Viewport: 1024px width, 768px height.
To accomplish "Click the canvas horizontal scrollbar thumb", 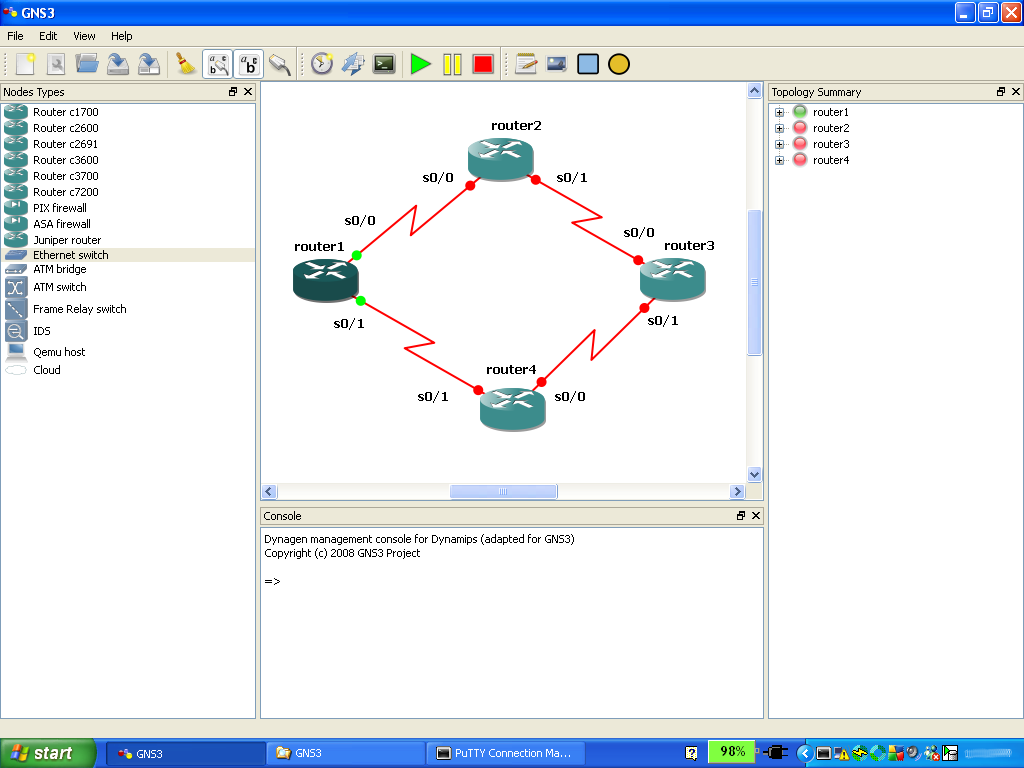I will click(x=504, y=492).
